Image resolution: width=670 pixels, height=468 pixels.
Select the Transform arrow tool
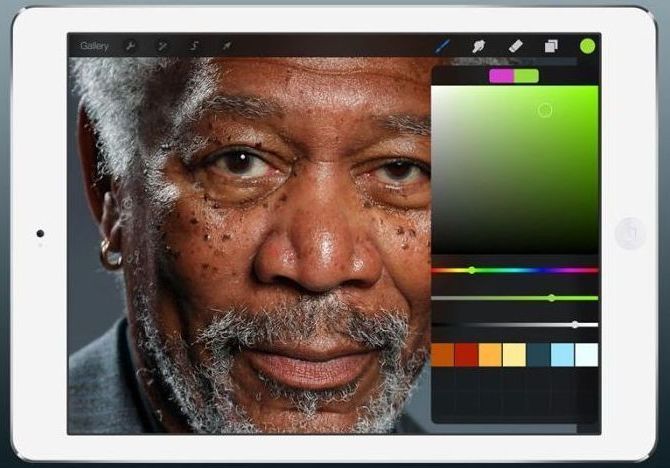coord(226,45)
